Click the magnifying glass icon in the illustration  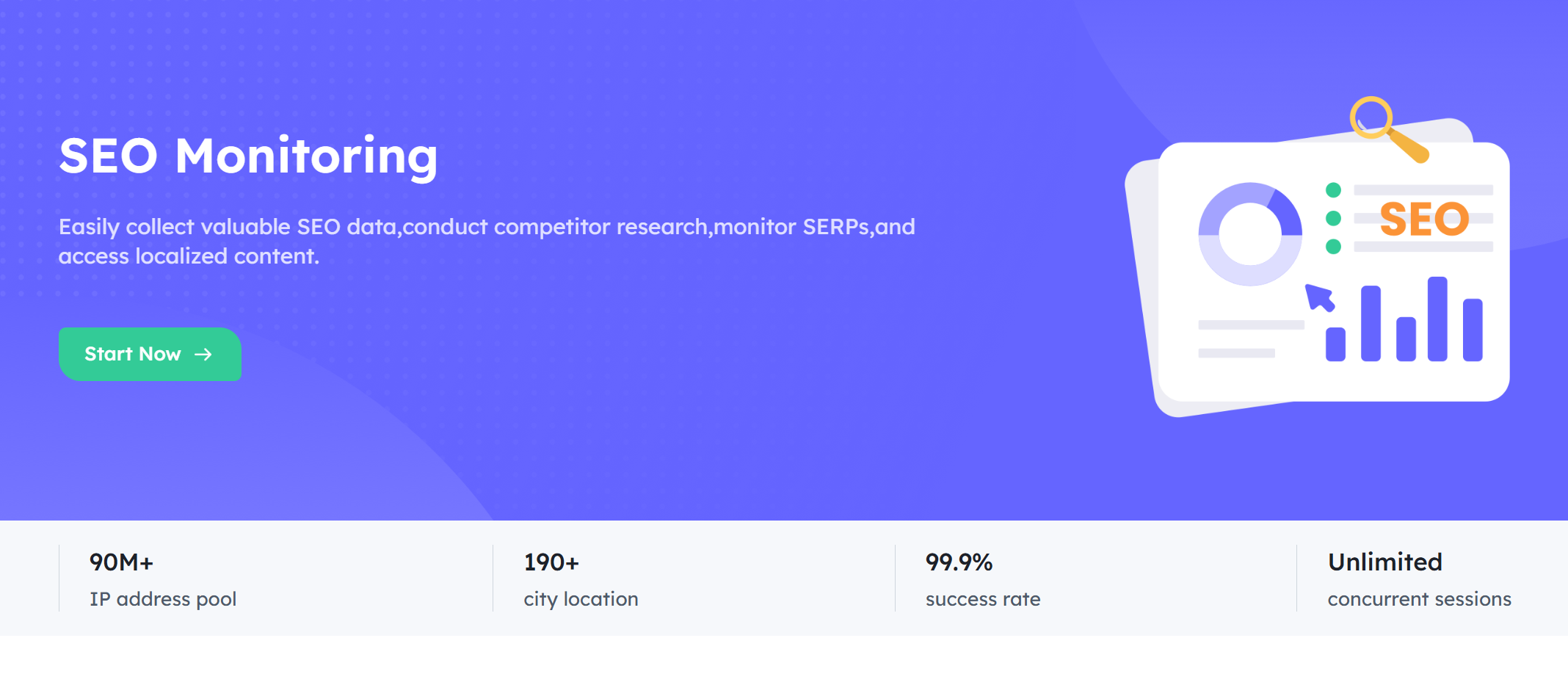click(x=1389, y=129)
